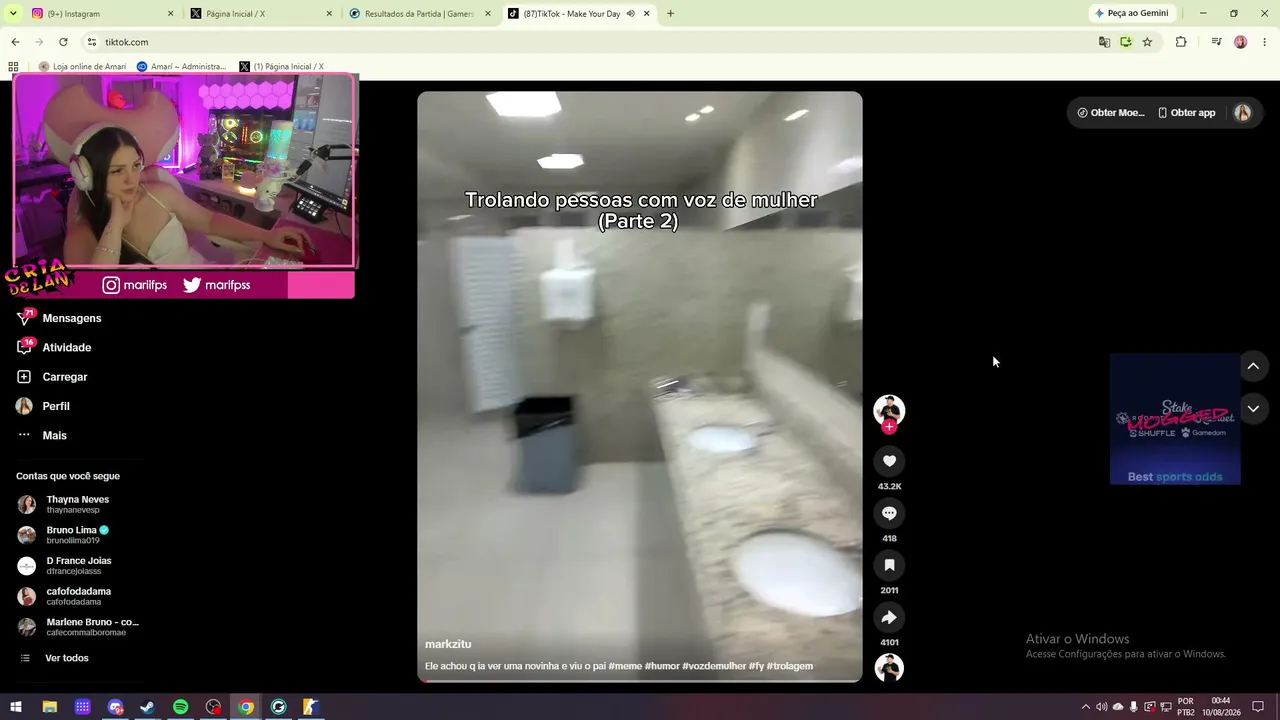Open the media controls icon in Chrome toolbar
This screenshot has width=1280, height=720.
click(1216, 42)
